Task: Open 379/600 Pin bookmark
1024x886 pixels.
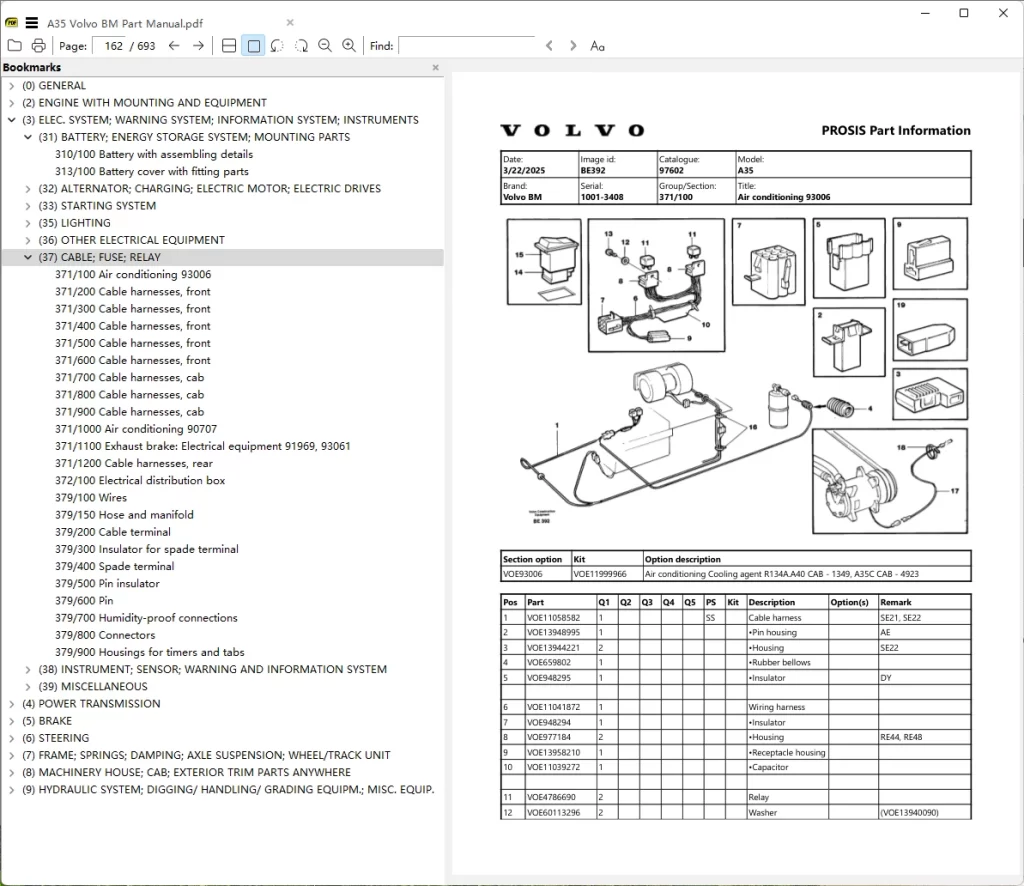Action: (x=84, y=601)
